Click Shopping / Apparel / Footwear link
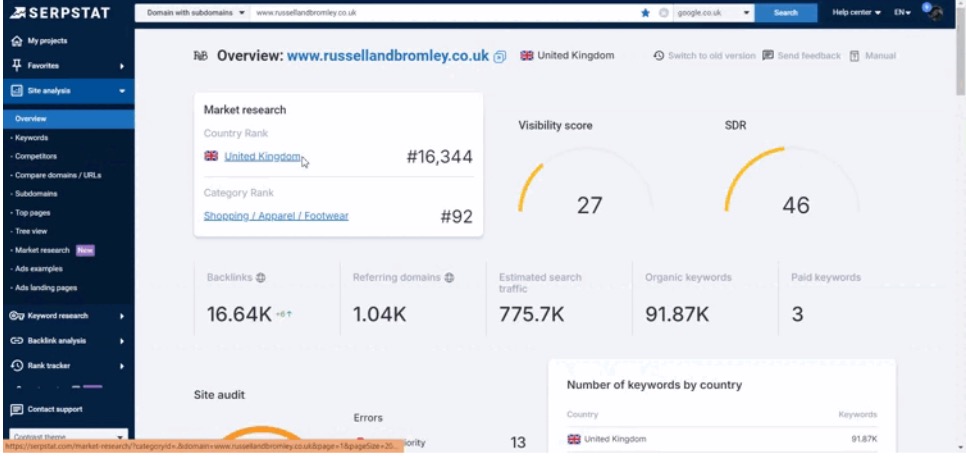966x456 pixels. tap(276, 216)
